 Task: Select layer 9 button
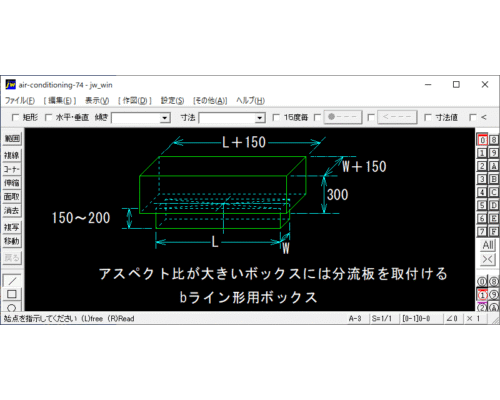coord(494,153)
